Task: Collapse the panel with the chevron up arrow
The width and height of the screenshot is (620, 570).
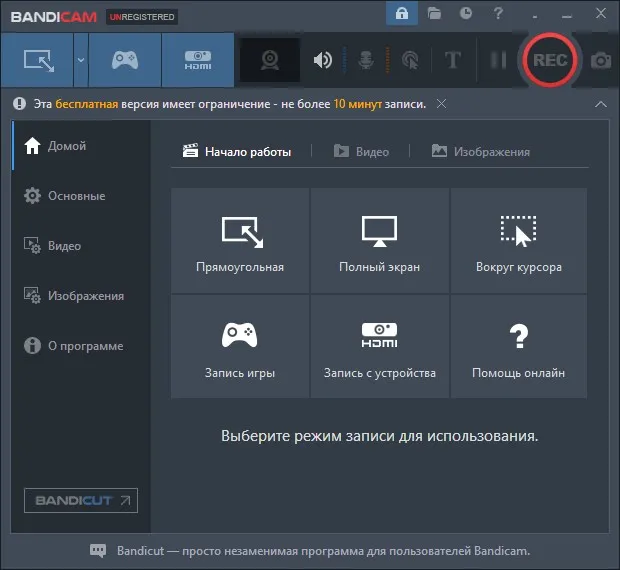Action: click(601, 104)
